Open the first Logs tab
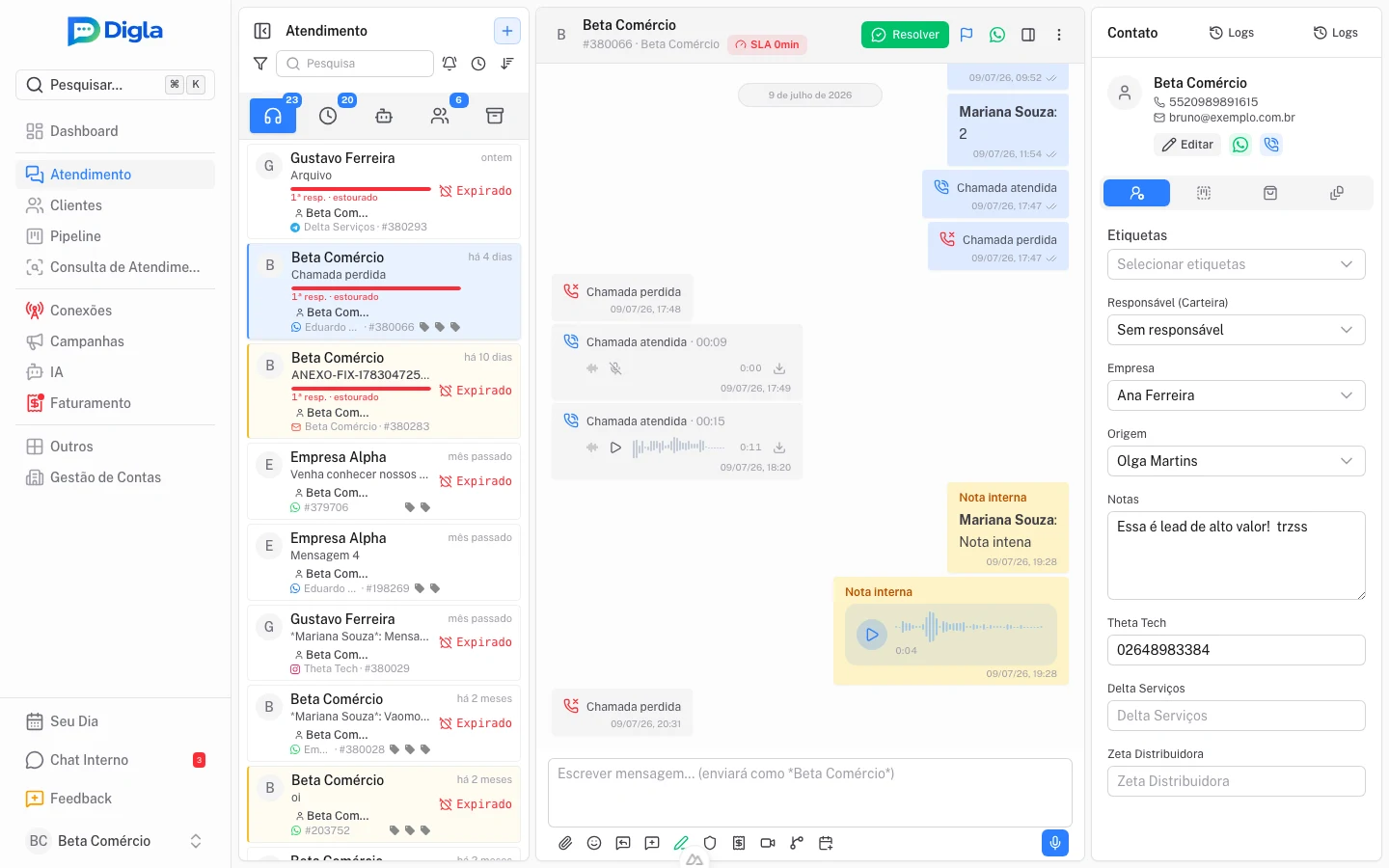The height and width of the screenshot is (868, 1389). pyautogui.click(x=1232, y=33)
